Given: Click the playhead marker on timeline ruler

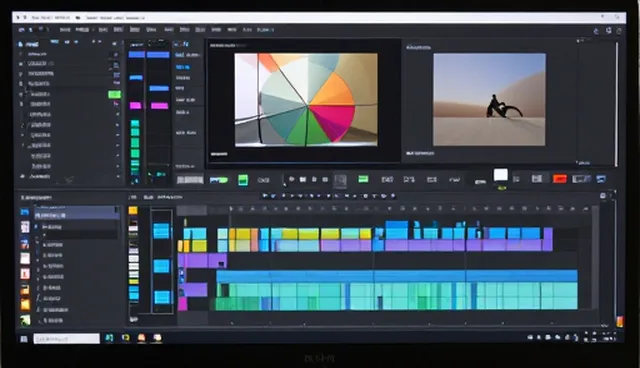Looking at the screenshot, I should [230, 208].
